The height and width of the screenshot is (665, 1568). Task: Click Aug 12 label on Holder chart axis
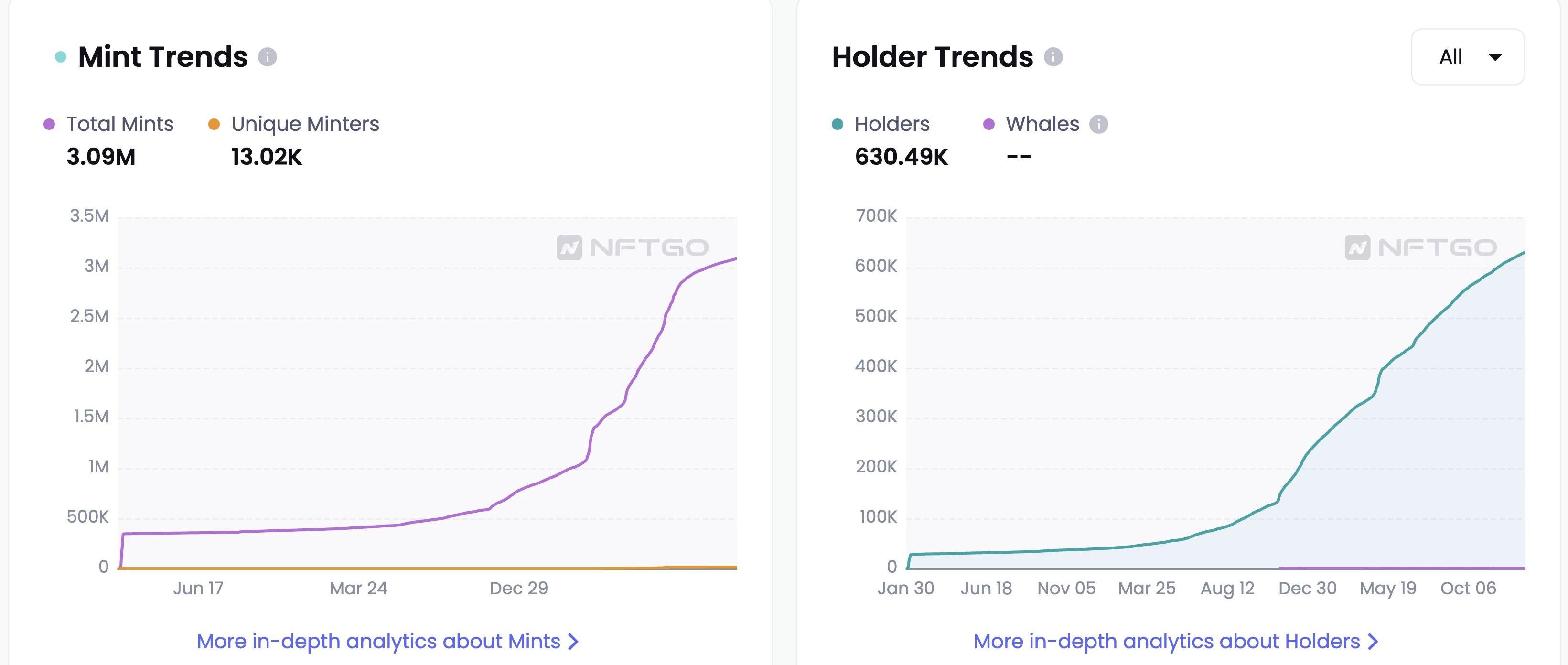pos(1227,589)
